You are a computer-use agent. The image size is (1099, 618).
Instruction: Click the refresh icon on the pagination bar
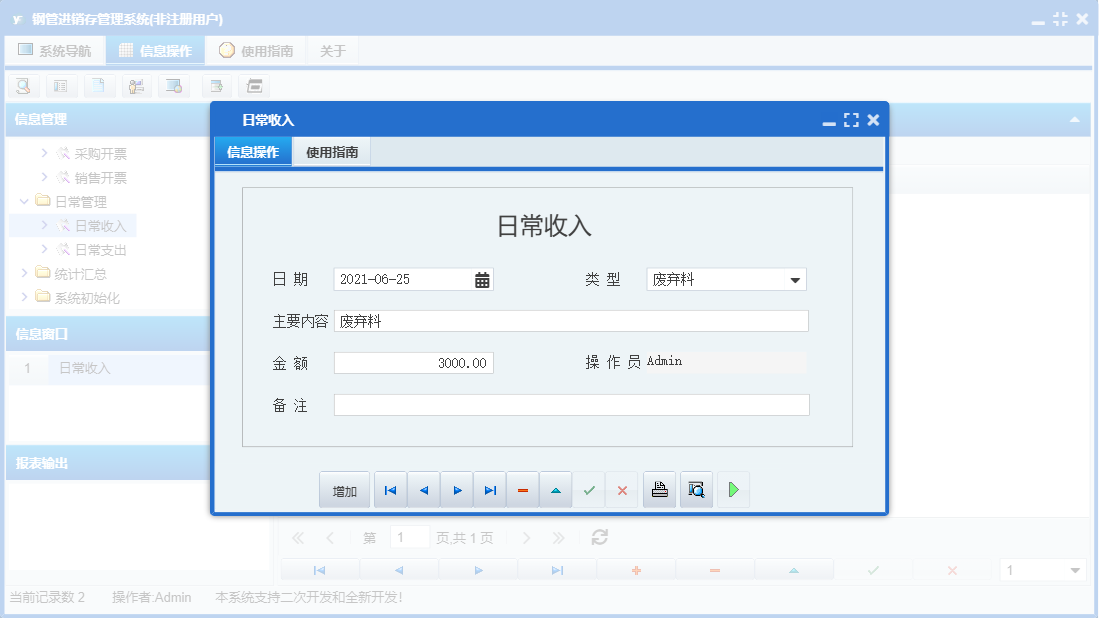599,537
